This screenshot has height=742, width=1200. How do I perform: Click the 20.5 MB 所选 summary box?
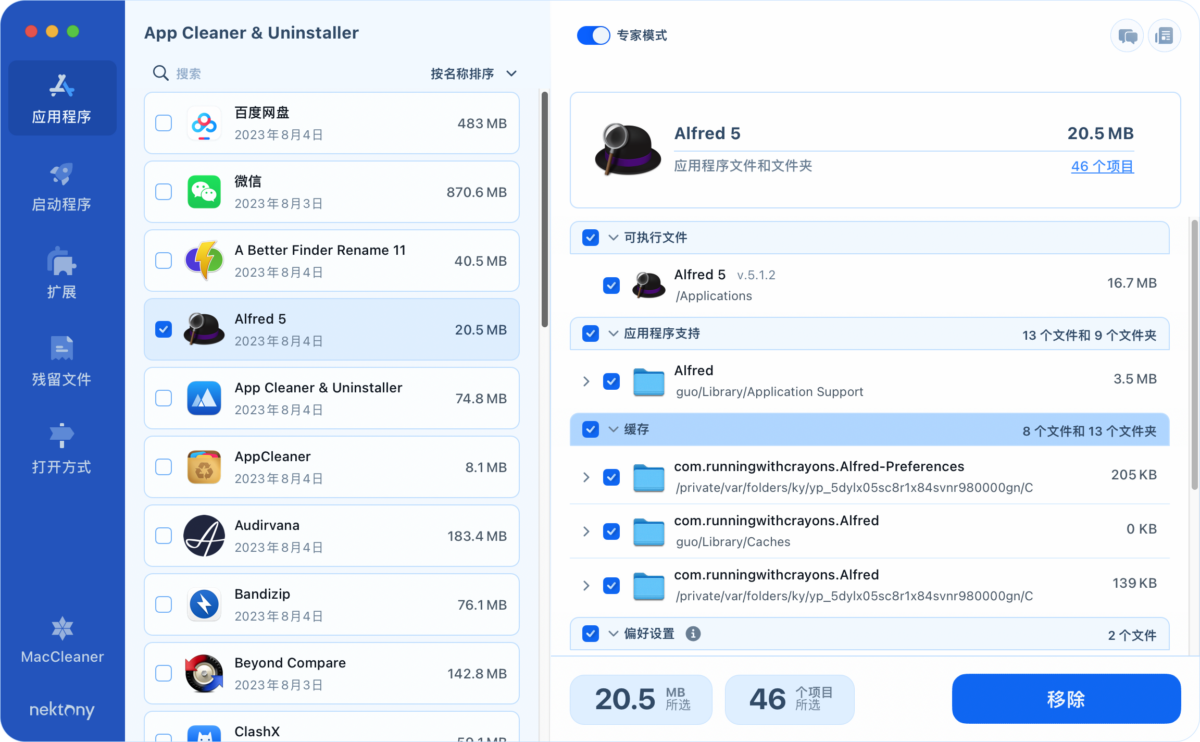click(x=641, y=699)
